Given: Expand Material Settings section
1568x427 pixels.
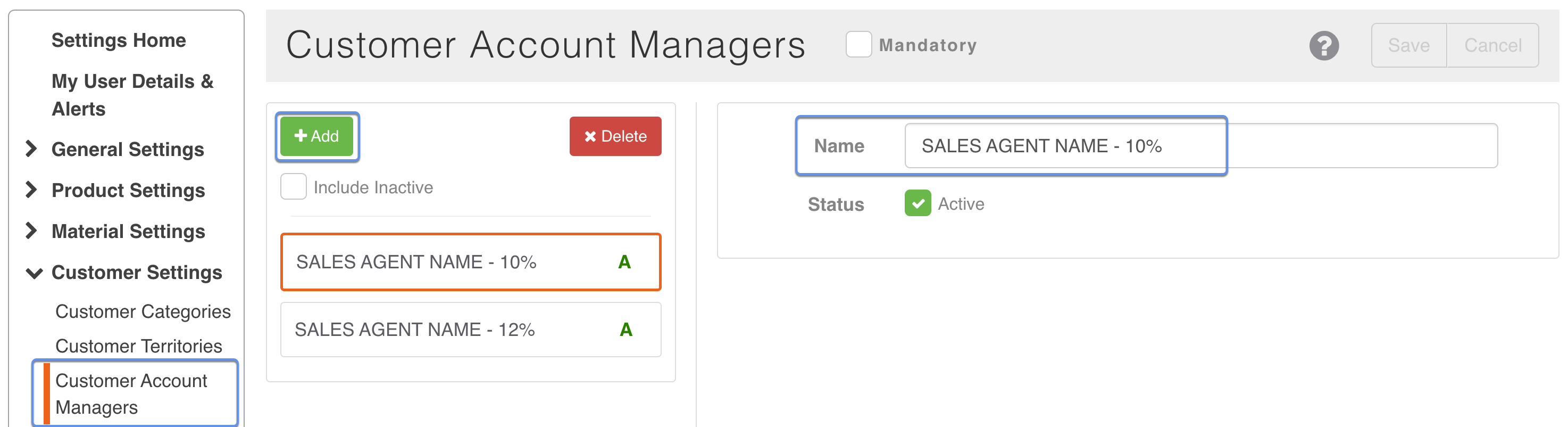Looking at the screenshot, I should tap(128, 232).
